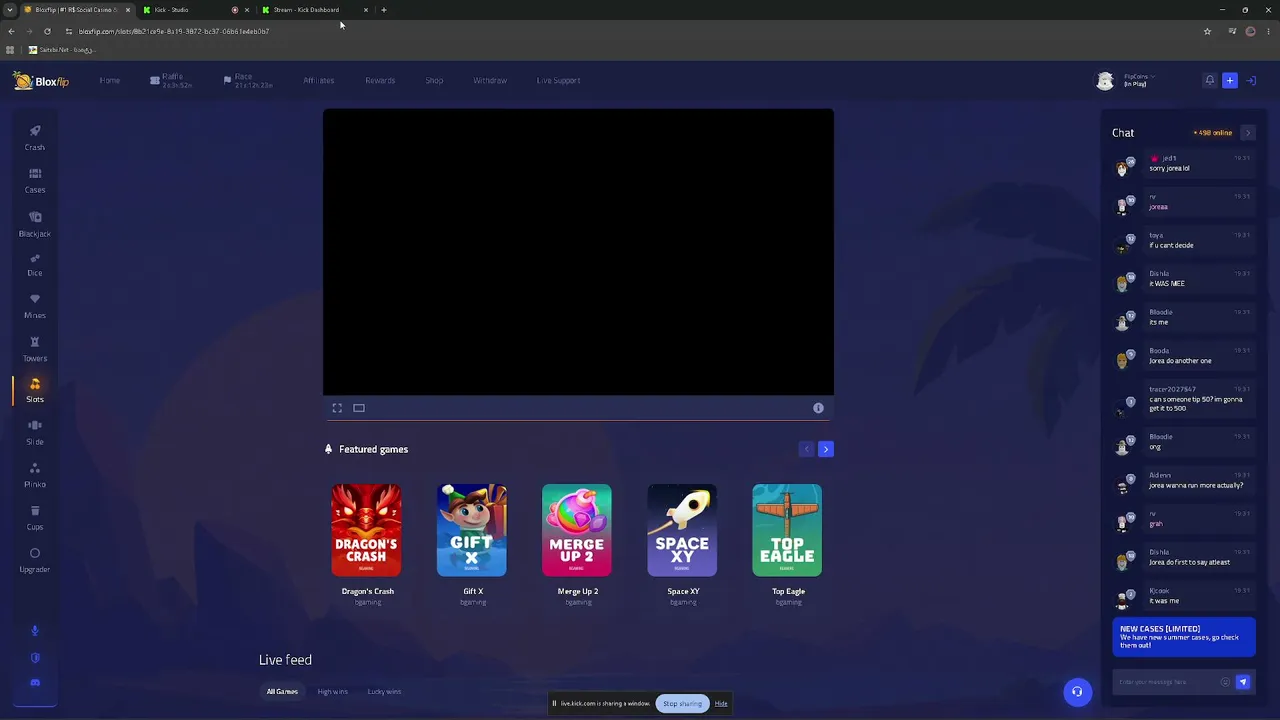The height and width of the screenshot is (720, 1280).
Task: Send the chat message with arrow button
Action: click(x=1243, y=682)
